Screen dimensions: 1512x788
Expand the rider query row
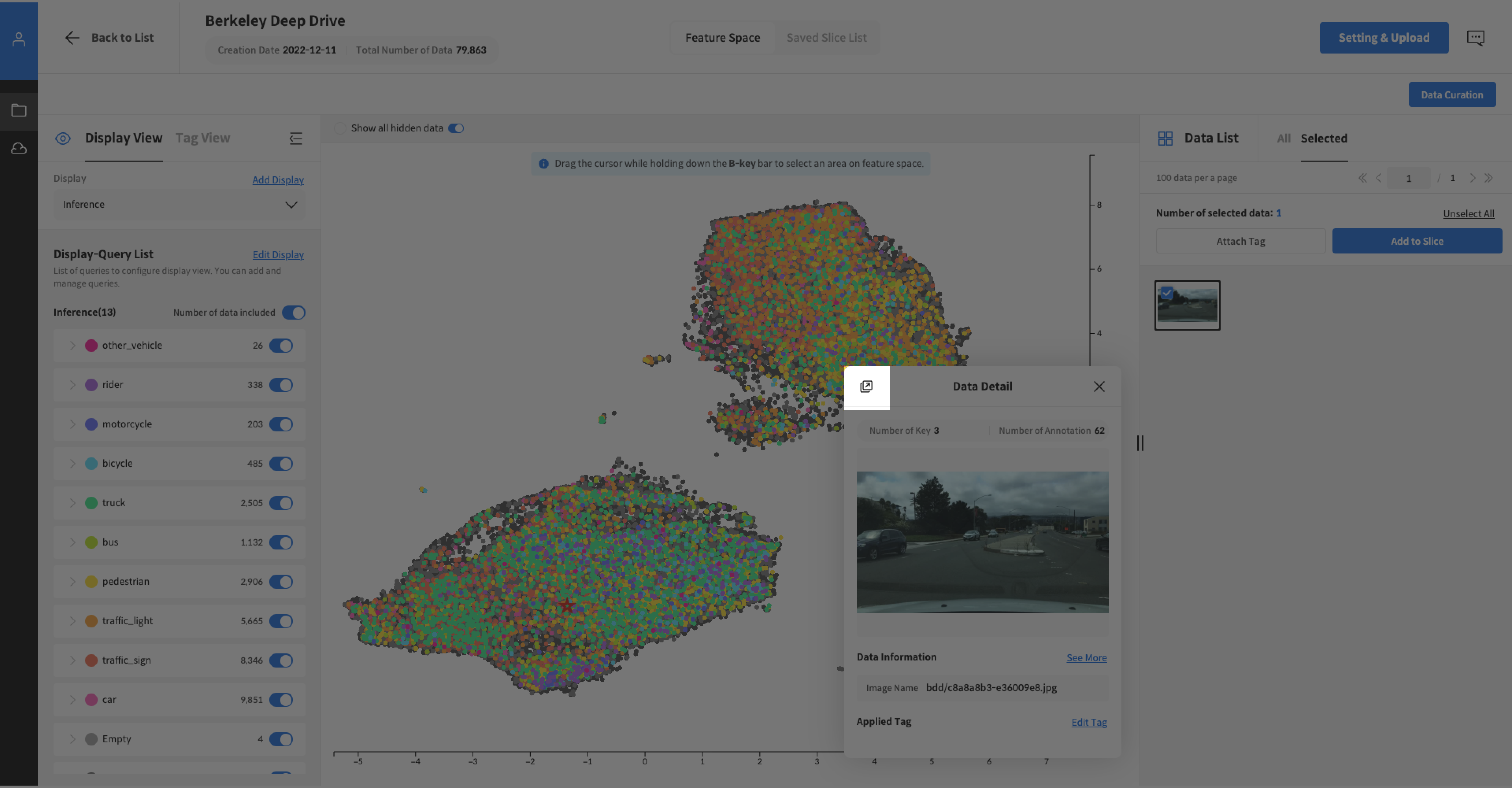[73, 385]
